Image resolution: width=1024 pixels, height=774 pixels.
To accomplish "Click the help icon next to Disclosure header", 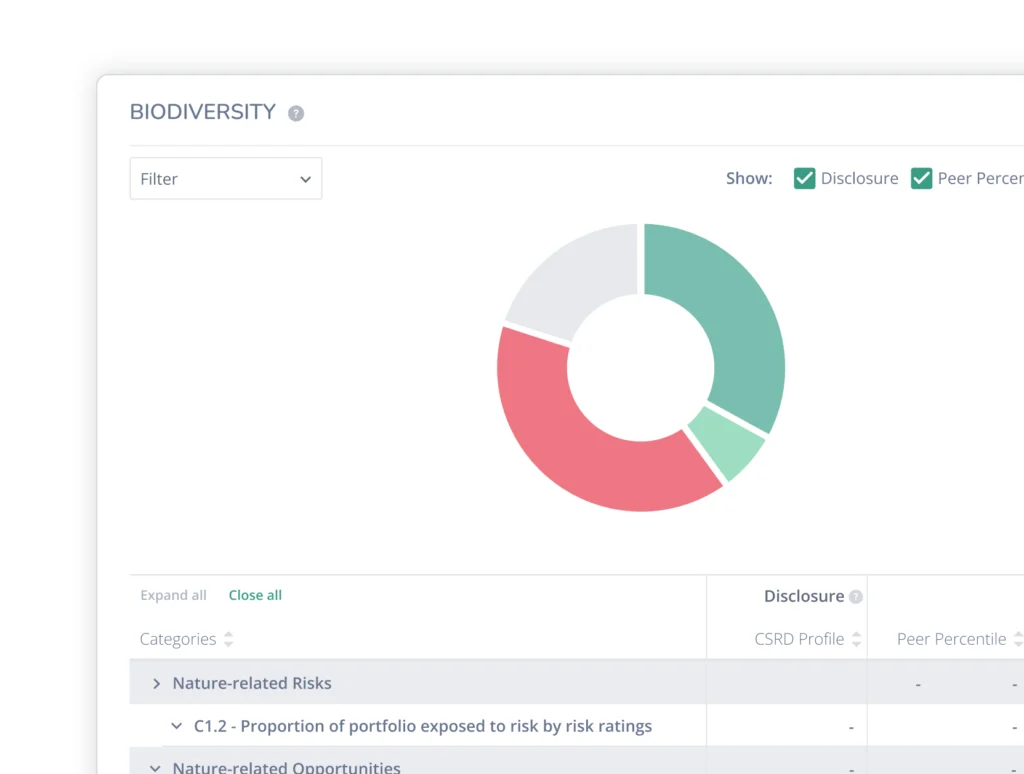I will coord(856,597).
